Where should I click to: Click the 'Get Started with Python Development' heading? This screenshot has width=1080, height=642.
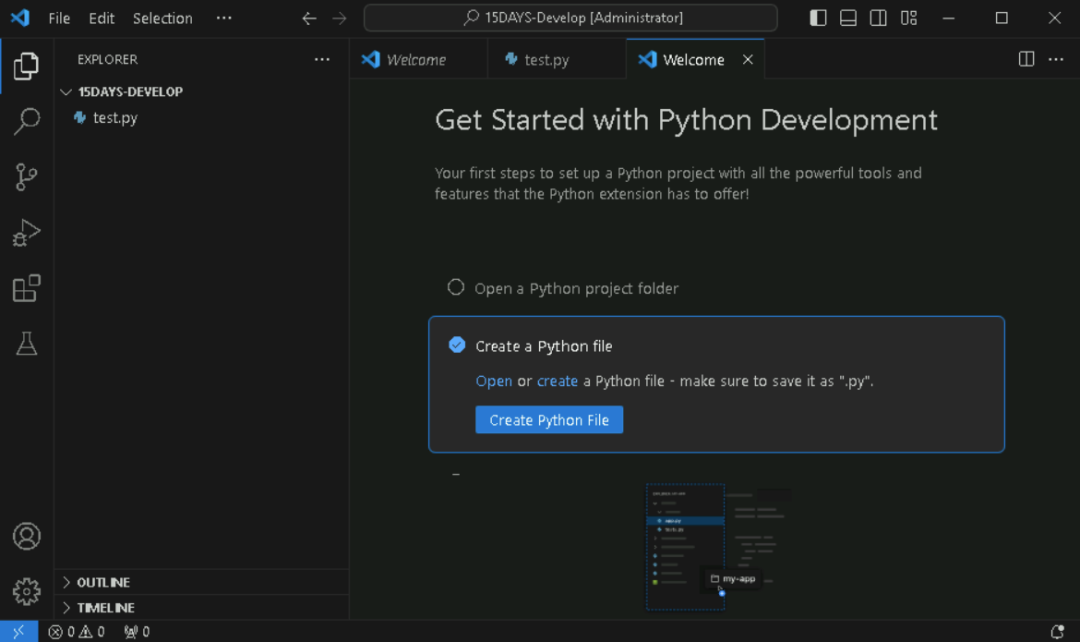686,120
